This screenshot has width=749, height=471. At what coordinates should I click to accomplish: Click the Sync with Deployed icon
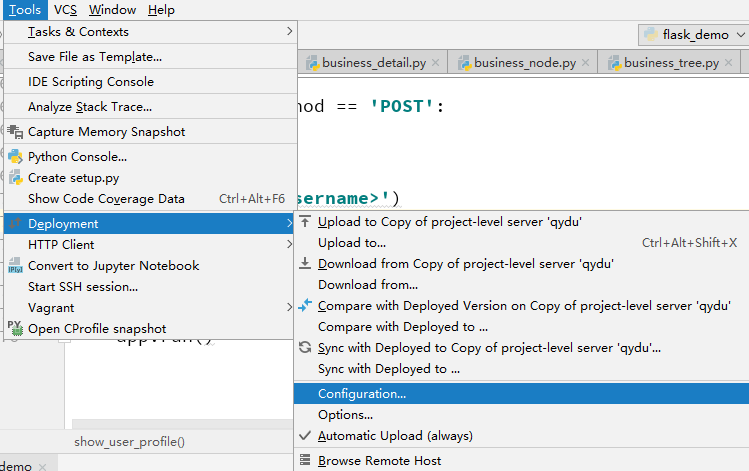306,348
